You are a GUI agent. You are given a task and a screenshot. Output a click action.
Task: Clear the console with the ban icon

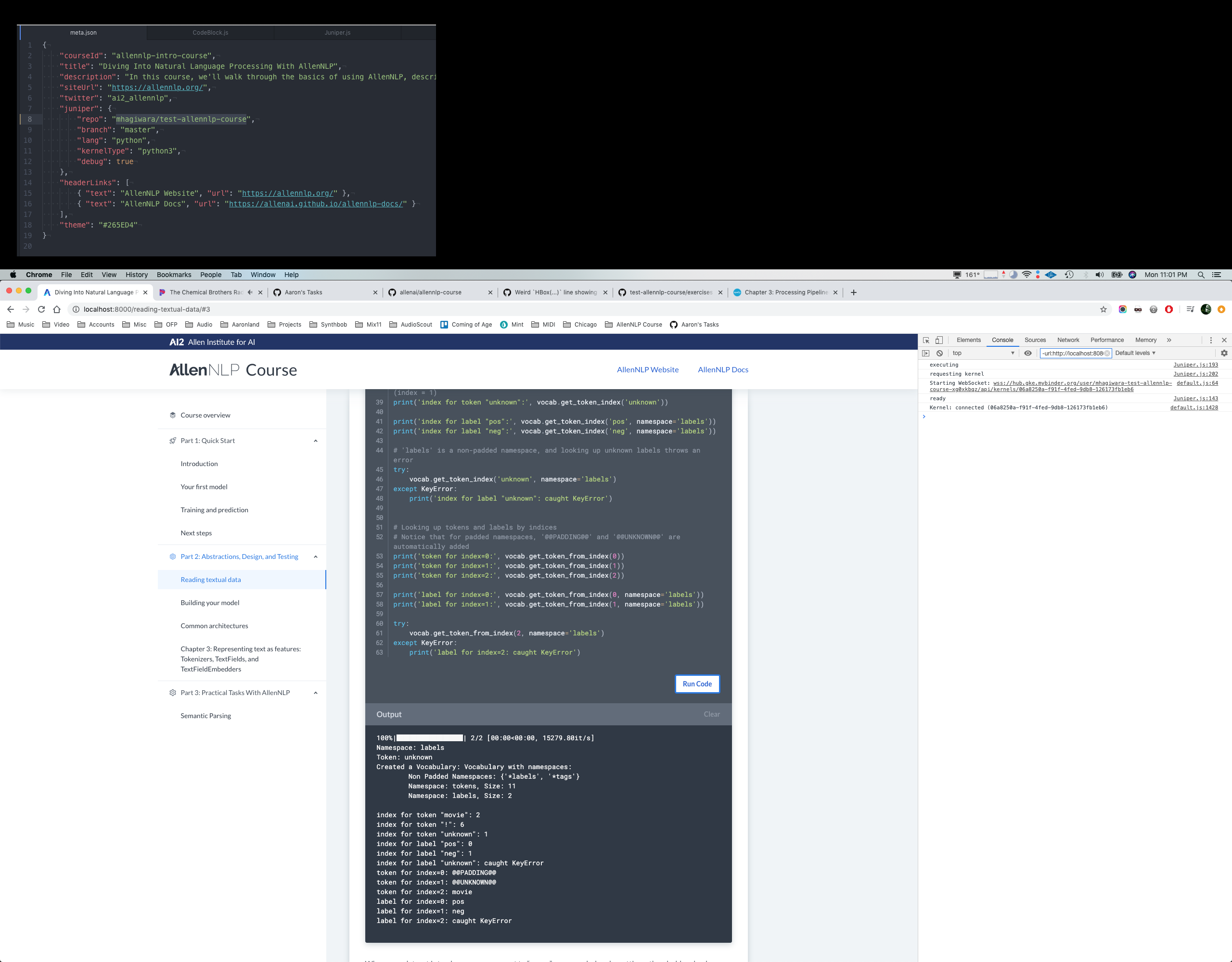(940, 354)
